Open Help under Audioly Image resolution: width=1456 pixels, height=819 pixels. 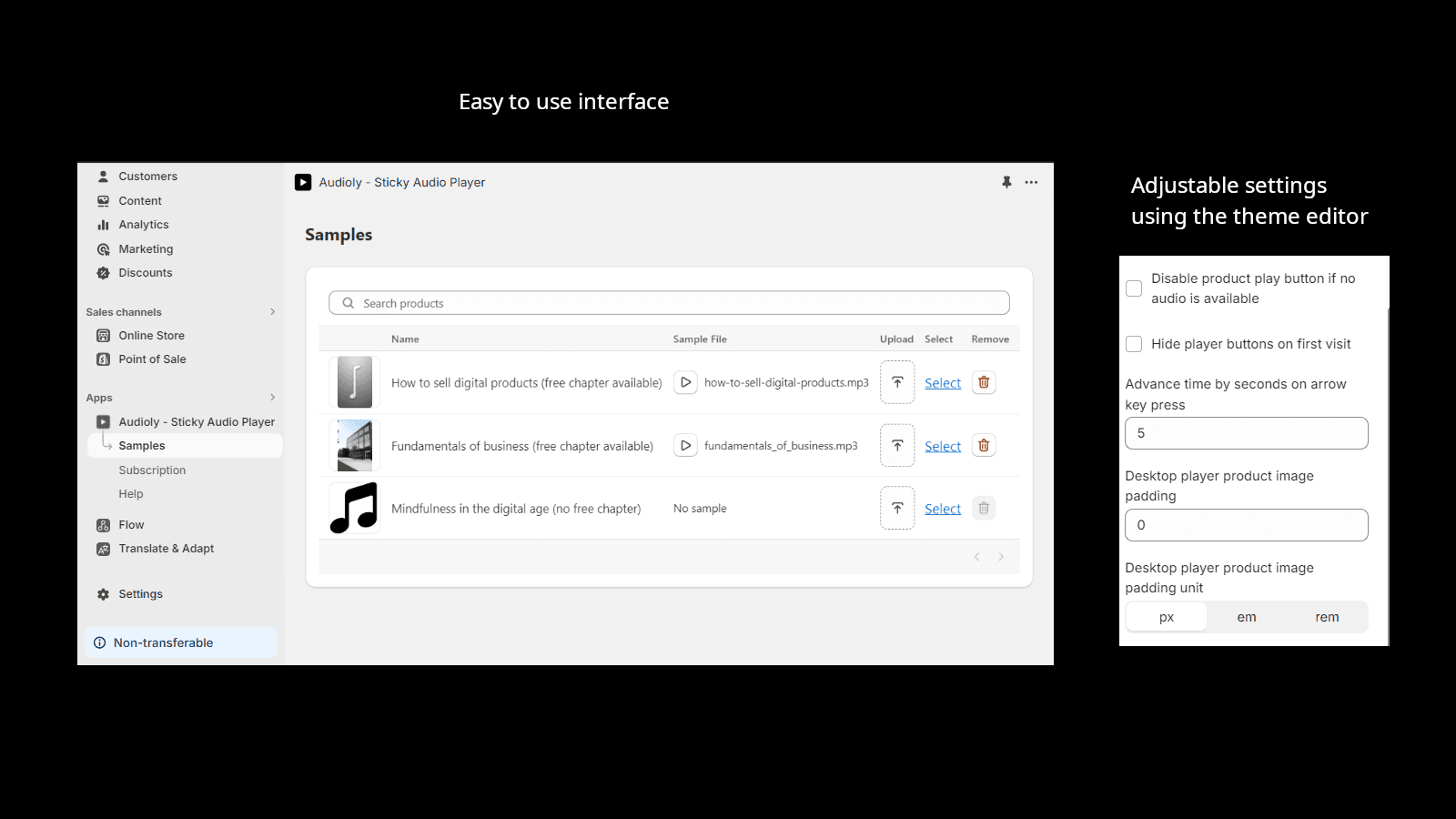130,493
